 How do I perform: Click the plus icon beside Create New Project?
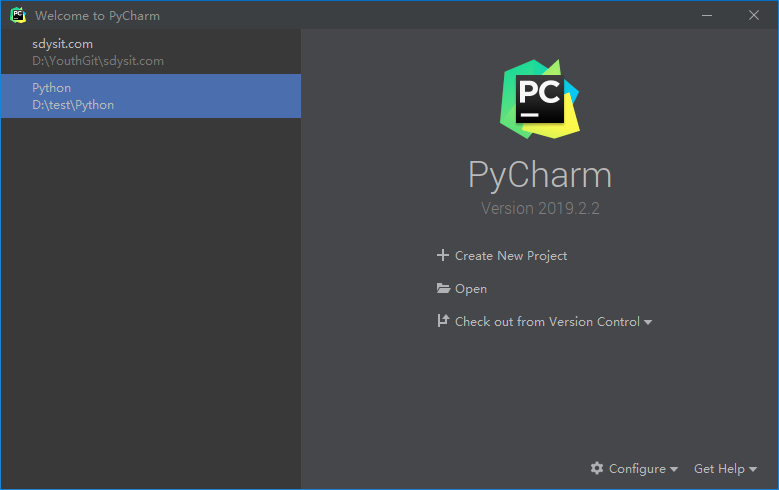point(443,255)
